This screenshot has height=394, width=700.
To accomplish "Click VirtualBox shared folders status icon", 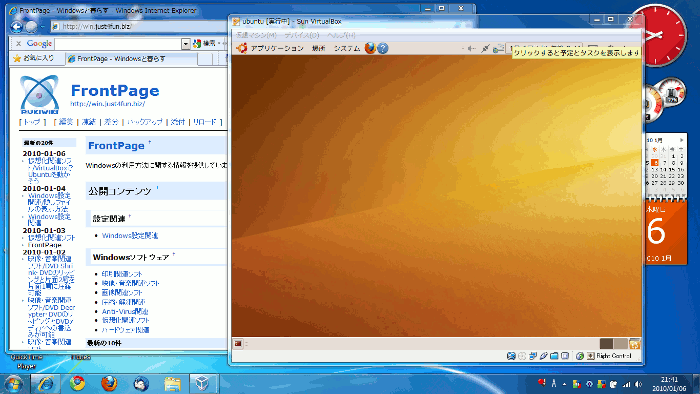I will 554,356.
